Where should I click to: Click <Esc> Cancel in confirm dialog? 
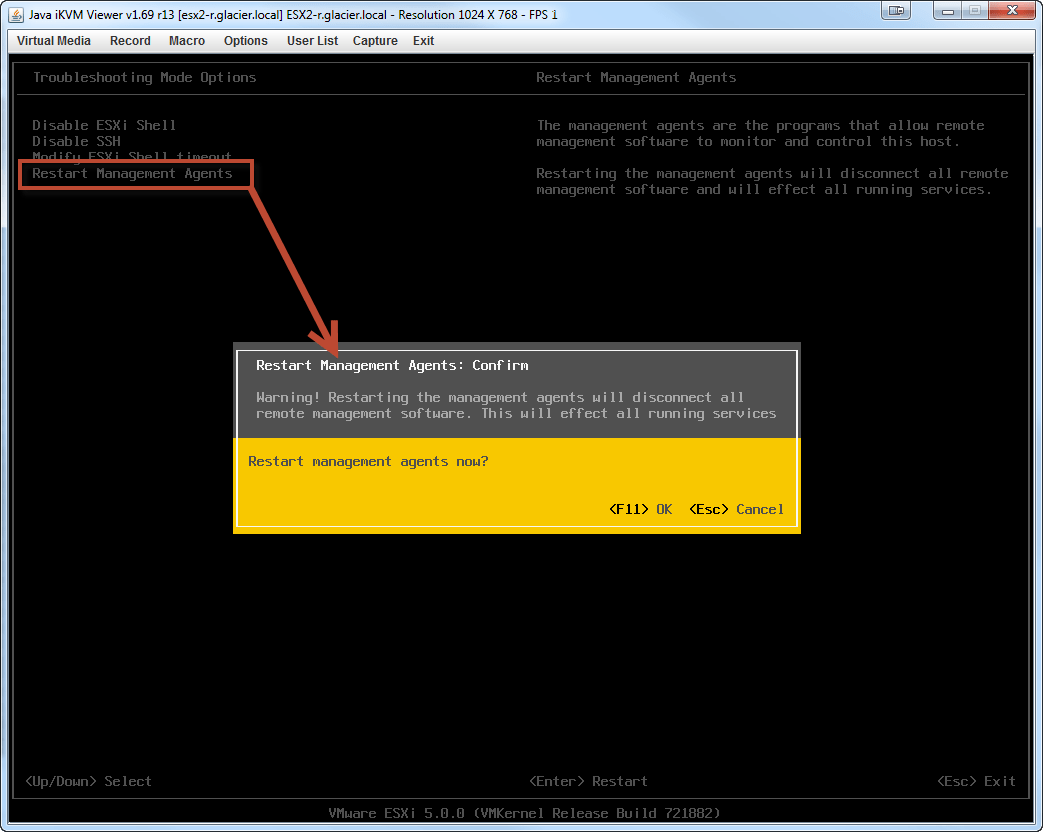pyautogui.click(x=736, y=509)
